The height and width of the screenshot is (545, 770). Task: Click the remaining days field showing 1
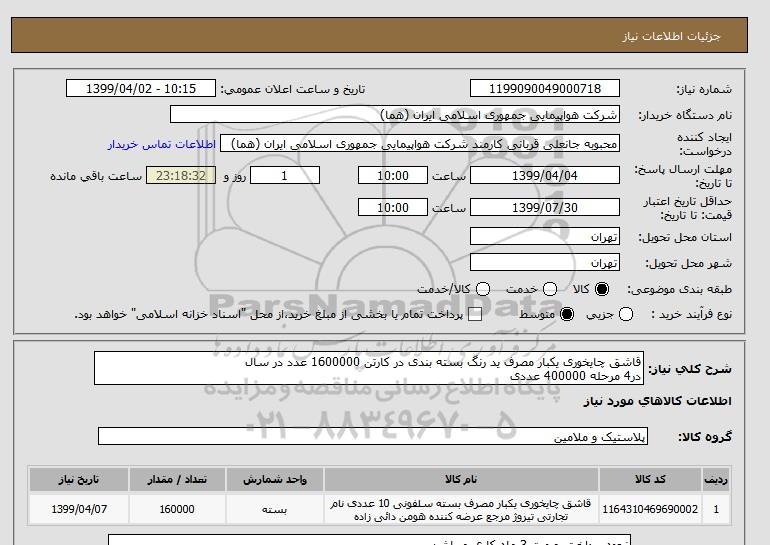[x=285, y=175]
